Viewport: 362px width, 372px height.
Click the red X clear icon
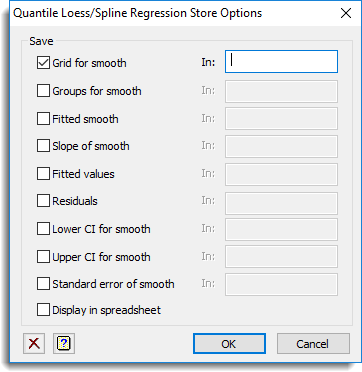click(34, 343)
